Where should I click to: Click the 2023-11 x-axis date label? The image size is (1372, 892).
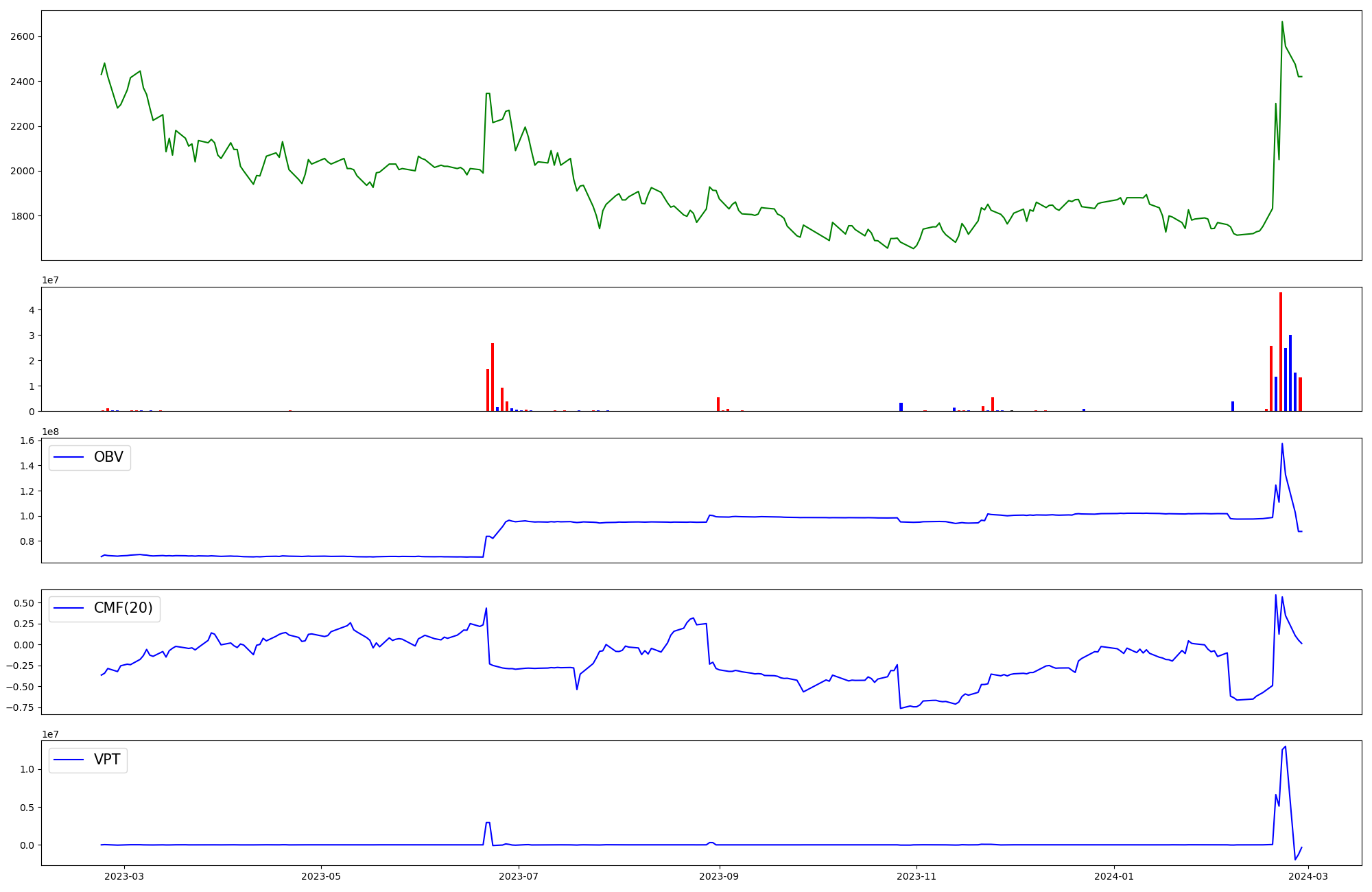coord(916,876)
